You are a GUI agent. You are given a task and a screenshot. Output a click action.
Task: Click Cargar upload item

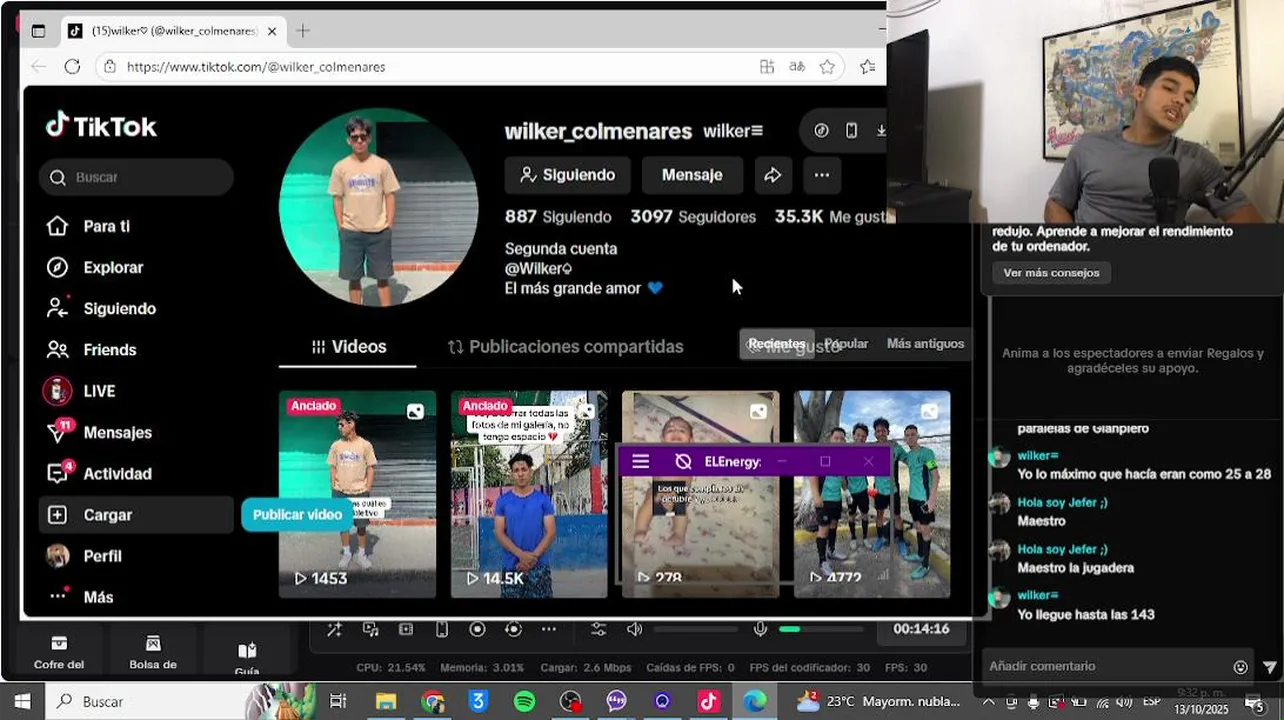point(136,514)
